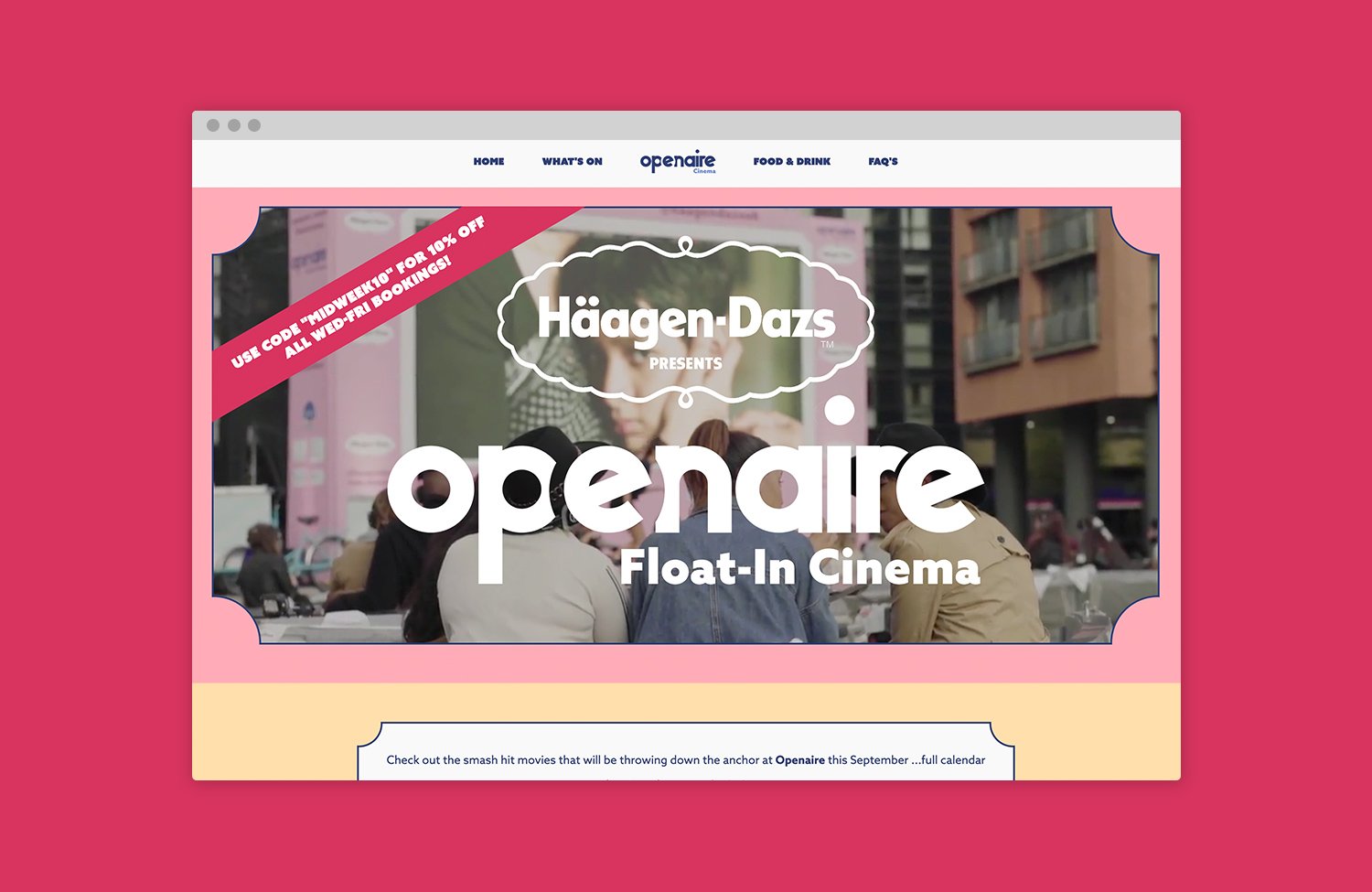1372x892 pixels.
Task: Click the first grey window control dot
Action: [x=213, y=125]
